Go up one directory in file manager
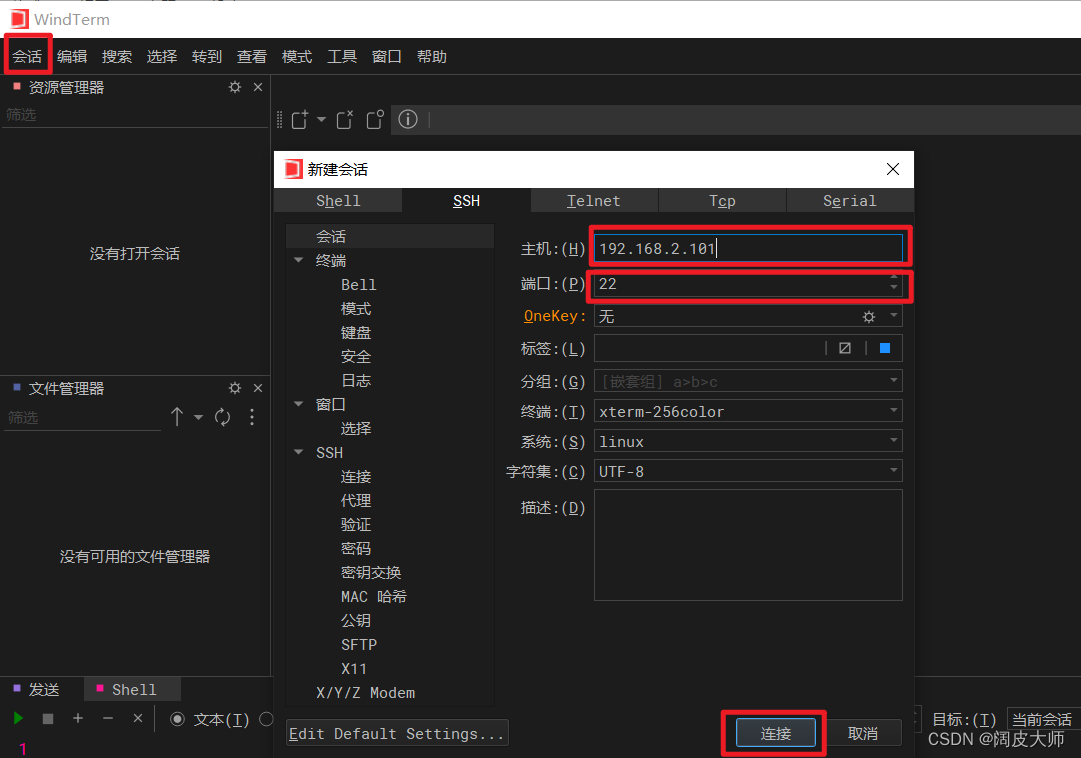Screen dimensions: 1081x758 pos(176,417)
